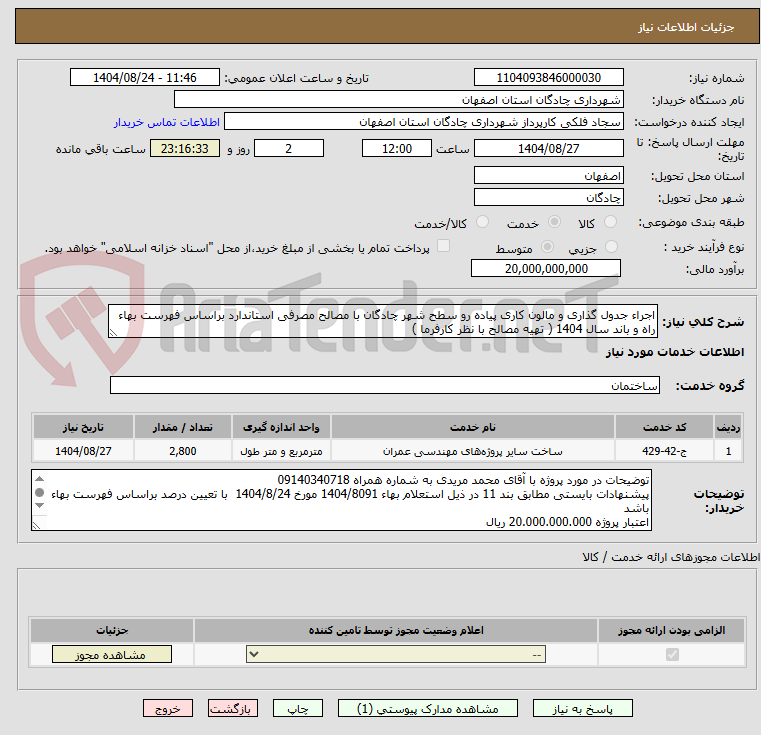
Task: Click scroll up arrow in buyer notes
Action: 40,479
